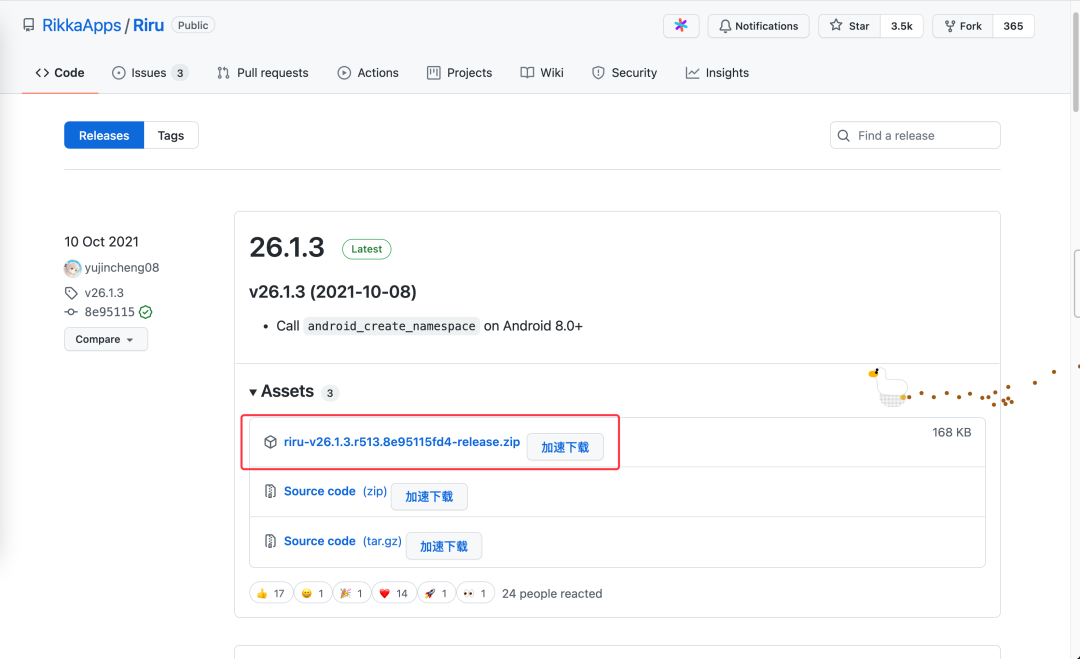Star the repository
The image size is (1080, 659).
click(849, 26)
